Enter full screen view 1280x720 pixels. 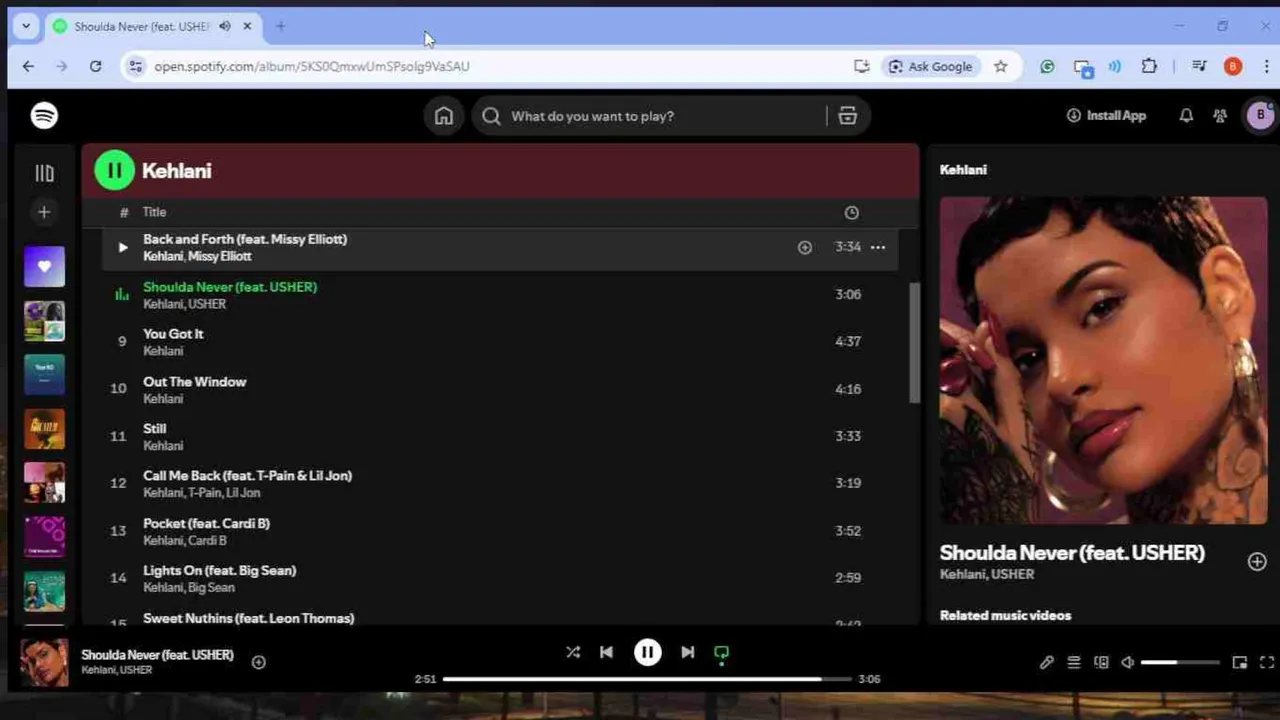point(1267,662)
